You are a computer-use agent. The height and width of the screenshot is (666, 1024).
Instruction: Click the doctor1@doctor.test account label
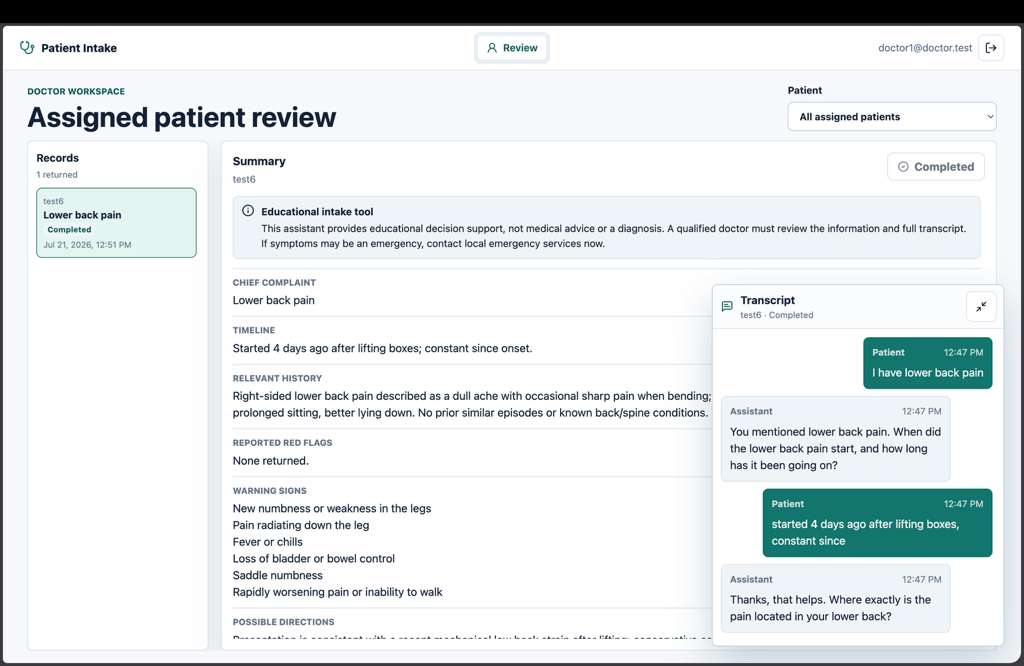click(925, 48)
